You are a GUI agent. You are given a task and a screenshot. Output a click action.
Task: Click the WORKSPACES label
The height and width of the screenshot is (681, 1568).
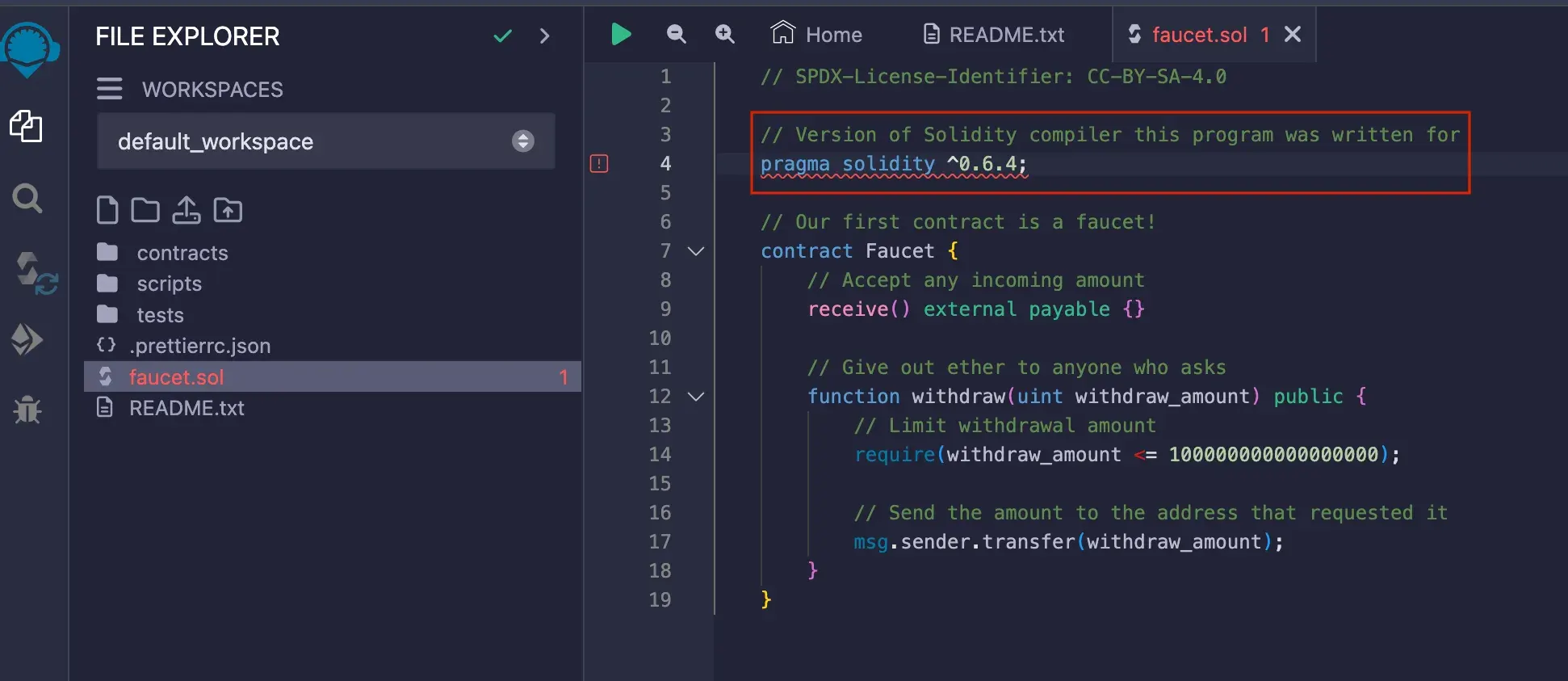(212, 89)
